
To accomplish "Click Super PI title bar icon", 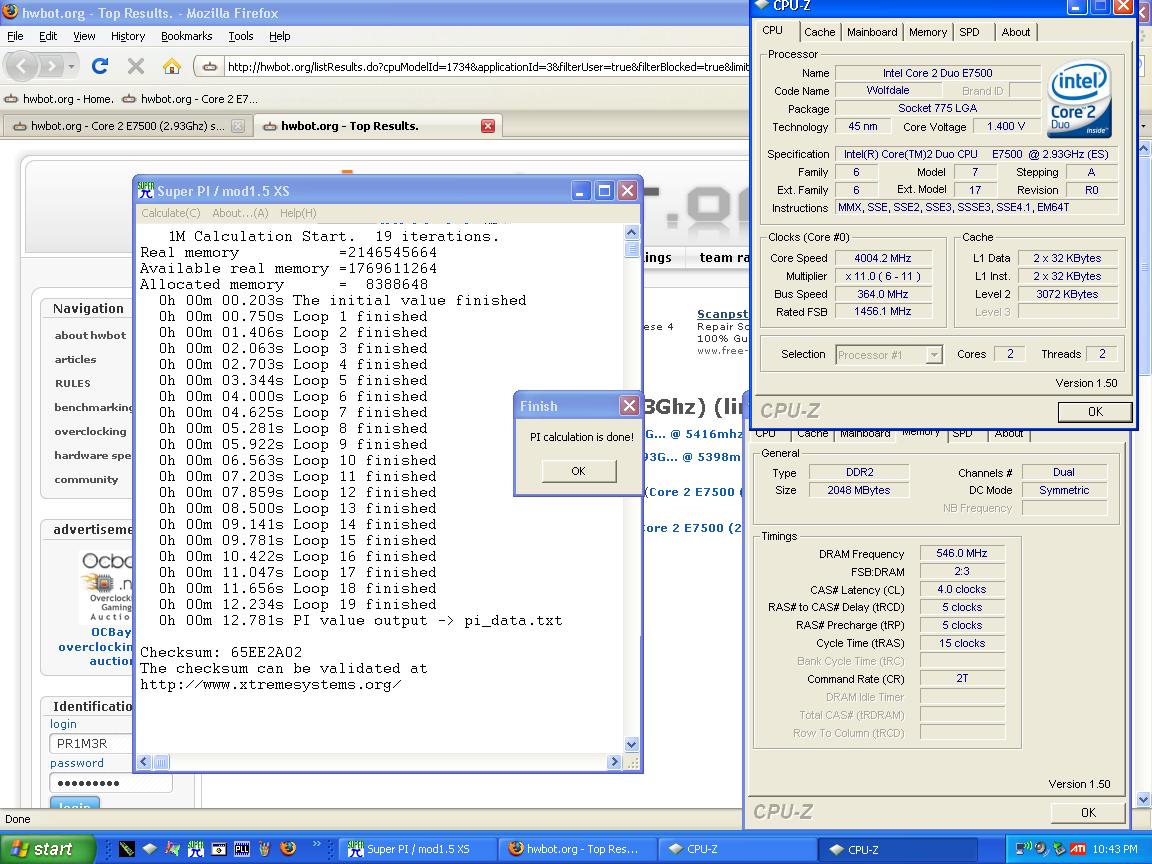I will [x=146, y=190].
